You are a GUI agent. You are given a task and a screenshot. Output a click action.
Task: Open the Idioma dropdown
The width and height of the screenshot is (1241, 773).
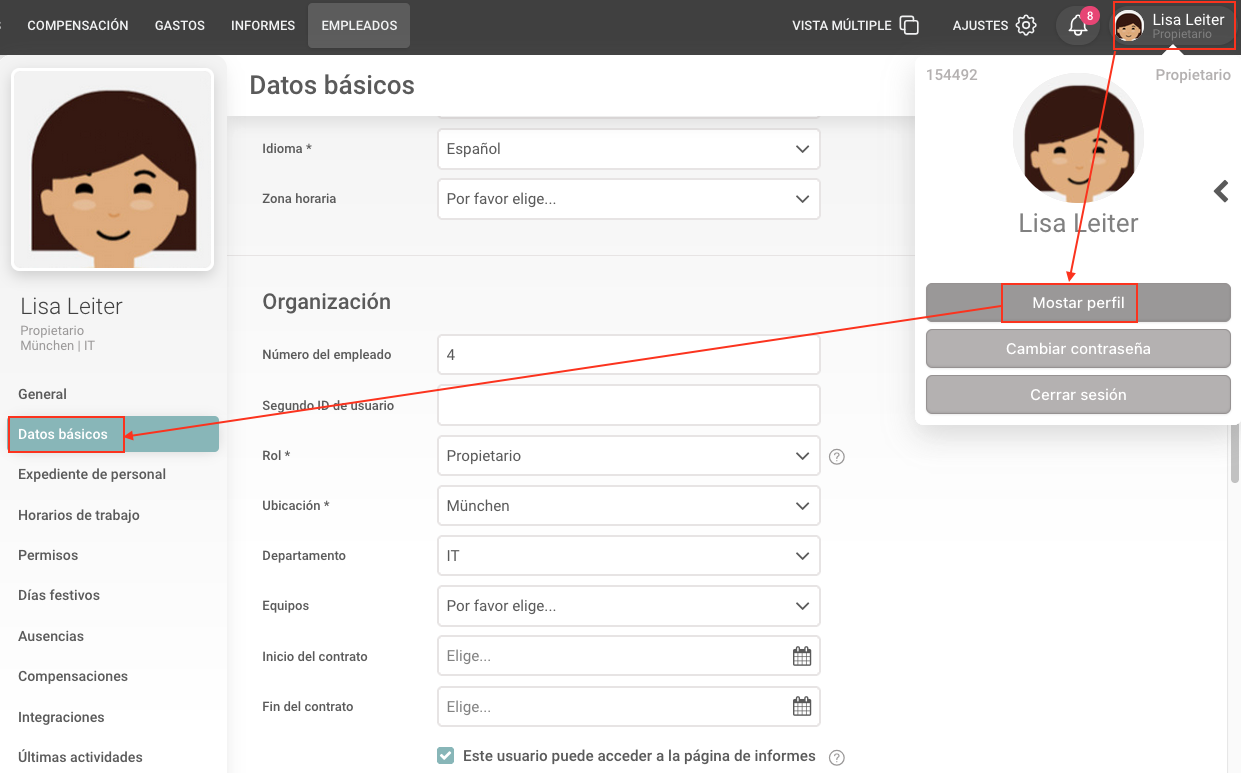(x=629, y=148)
